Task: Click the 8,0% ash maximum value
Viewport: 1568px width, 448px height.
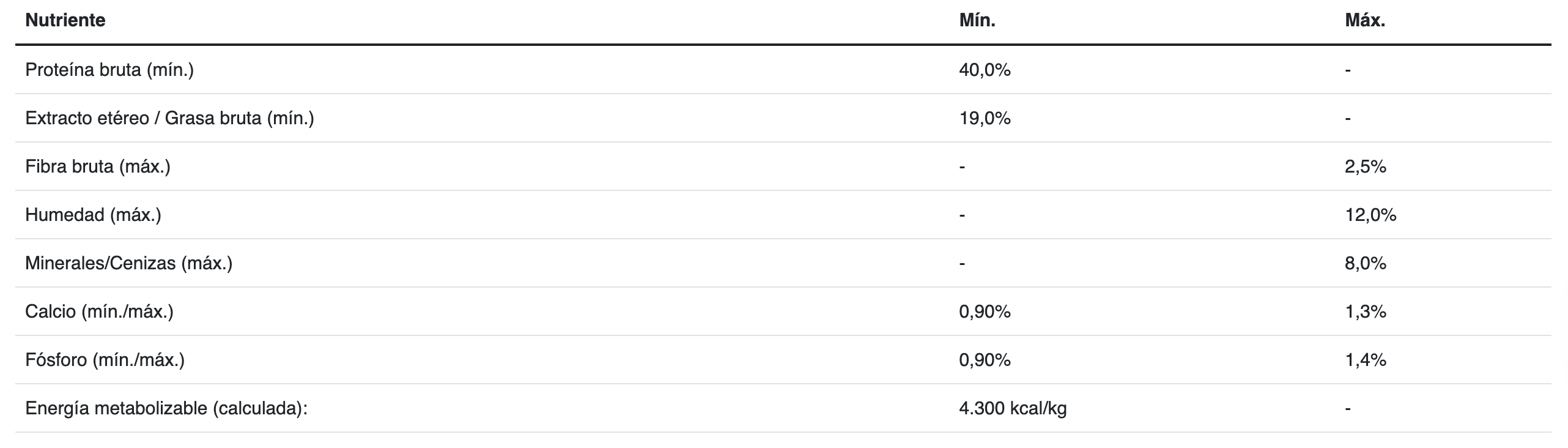Action: [1365, 263]
